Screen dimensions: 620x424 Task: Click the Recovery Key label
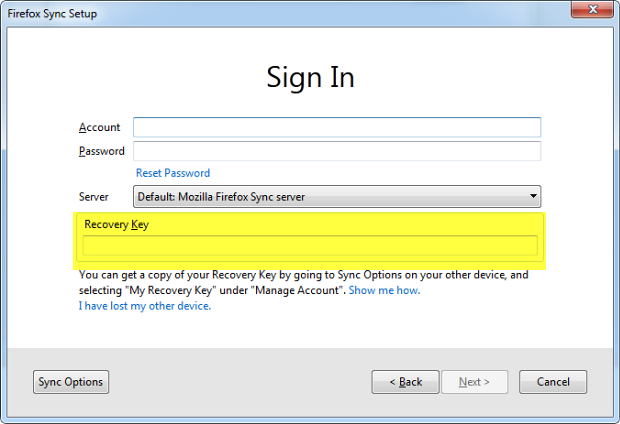coord(116,225)
